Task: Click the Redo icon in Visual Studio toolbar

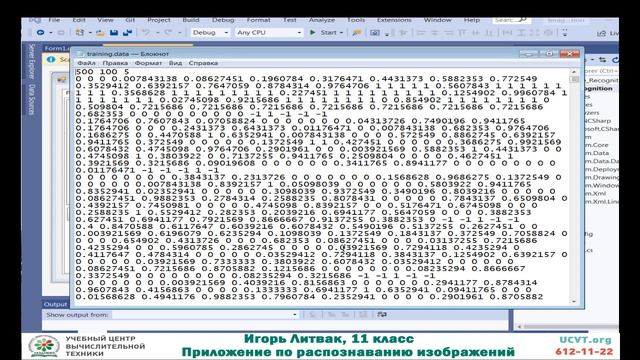Action: [168, 33]
